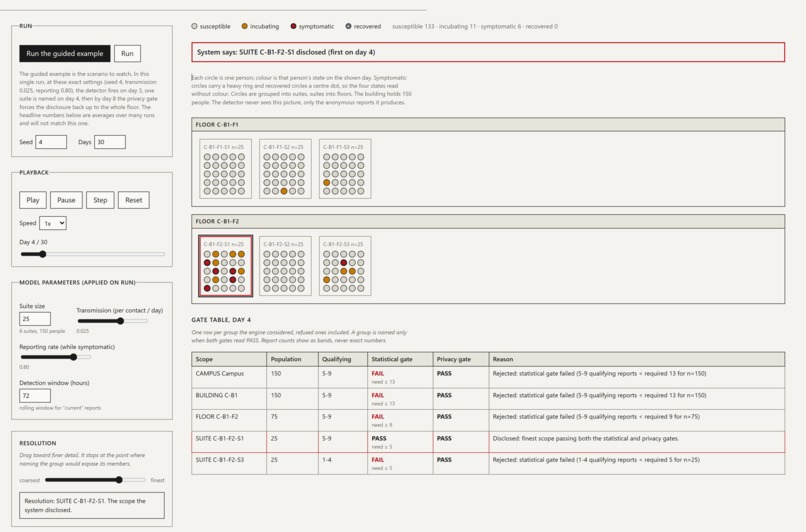Click population 75 in FLOOR row
The image size is (806, 532).
[x=274, y=417]
